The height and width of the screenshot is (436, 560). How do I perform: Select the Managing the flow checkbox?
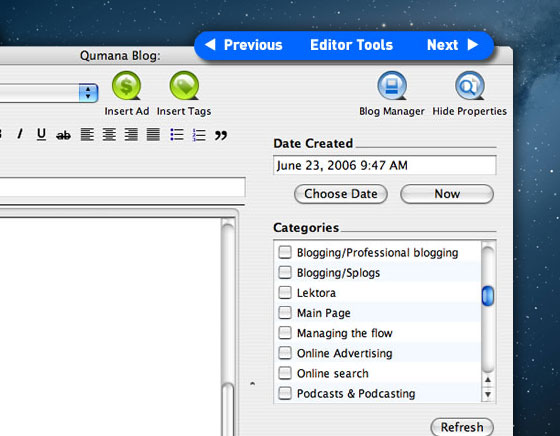(285, 333)
